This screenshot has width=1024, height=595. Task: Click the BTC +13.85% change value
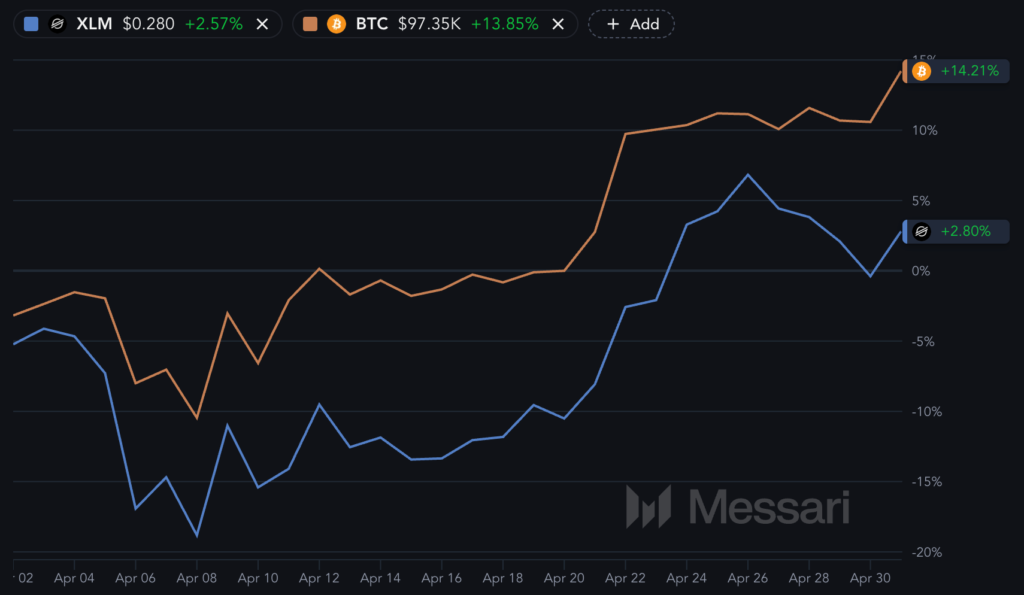coord(505,24)
